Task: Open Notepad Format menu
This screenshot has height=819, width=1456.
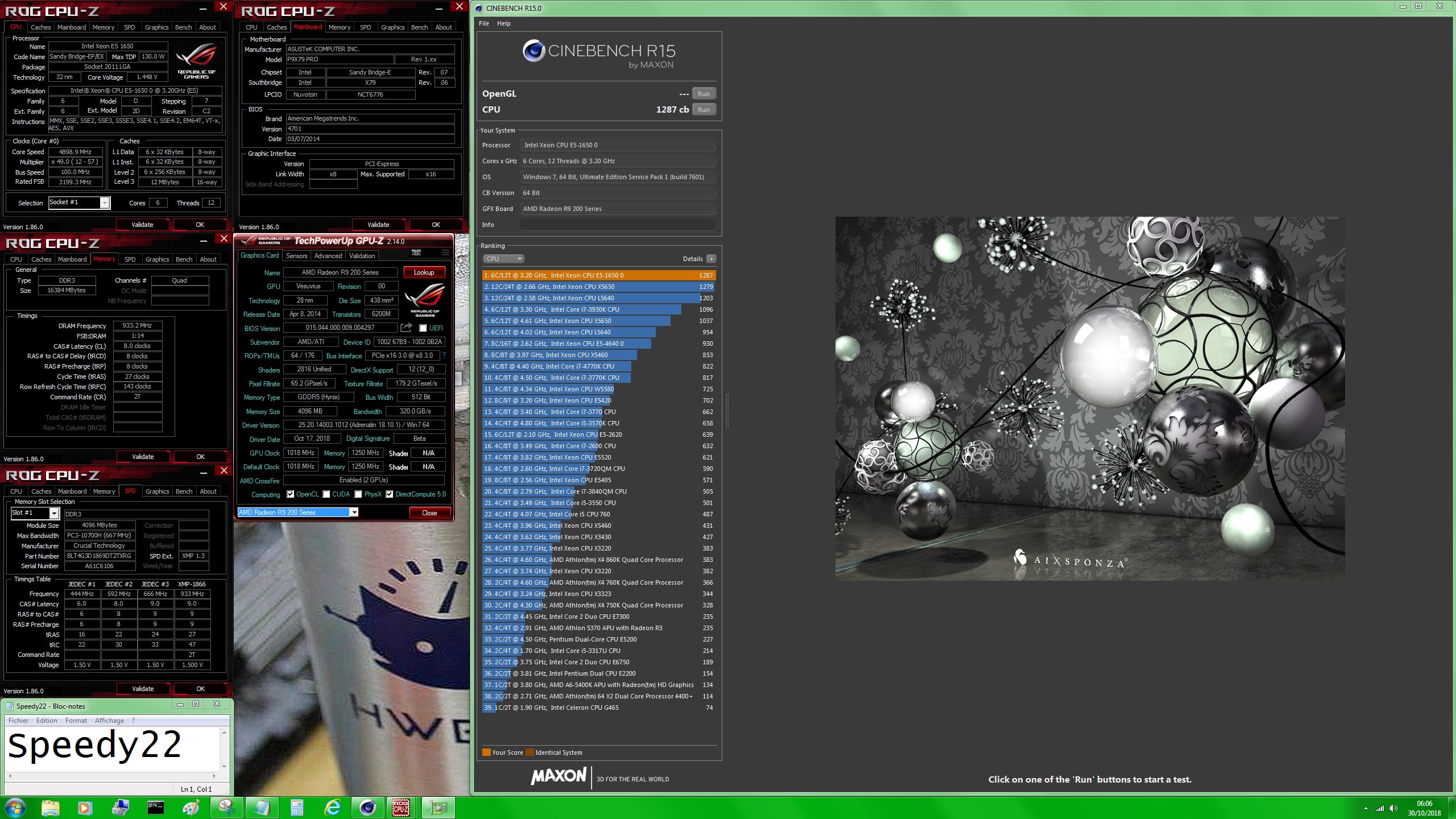Action: [x=76, y=721]
